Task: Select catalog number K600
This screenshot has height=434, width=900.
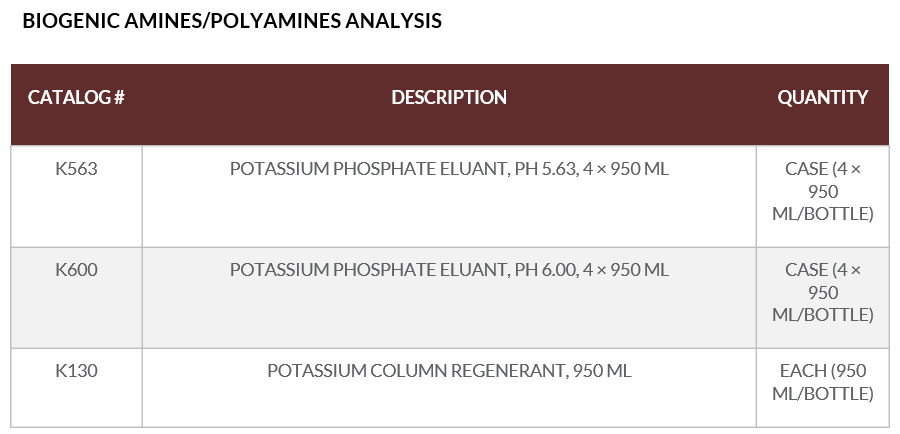Action: [x=76, y=270]
